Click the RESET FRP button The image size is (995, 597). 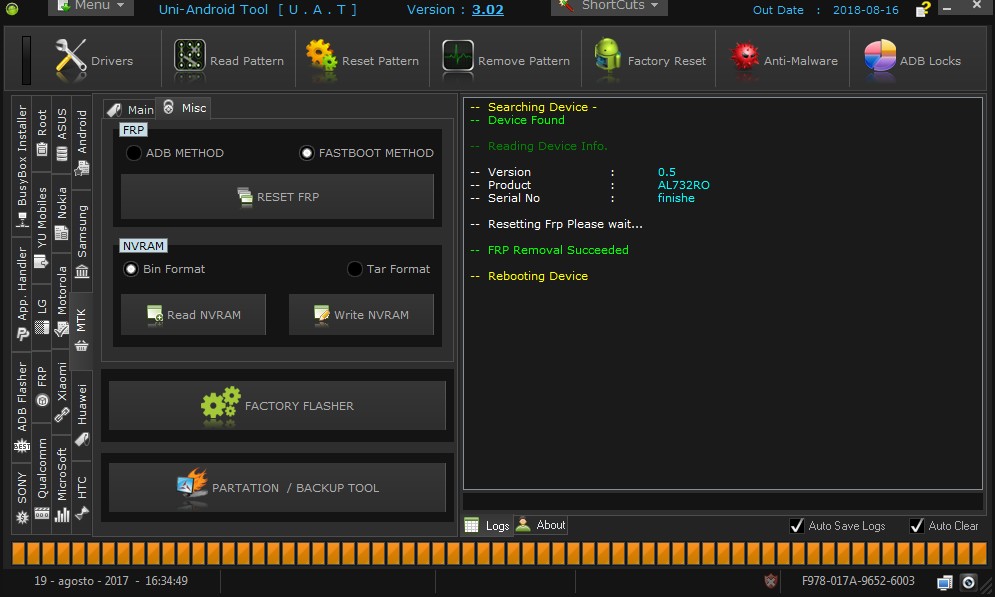coord(277,197)
